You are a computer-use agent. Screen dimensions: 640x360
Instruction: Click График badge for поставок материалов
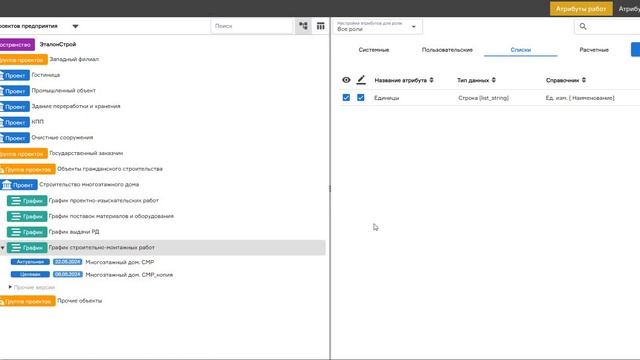pos(27,216)
